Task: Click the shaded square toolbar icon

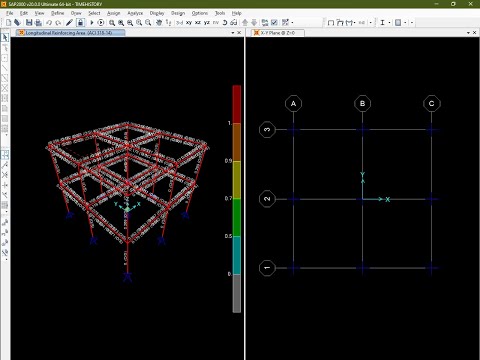Action: (x=398, y=22)
